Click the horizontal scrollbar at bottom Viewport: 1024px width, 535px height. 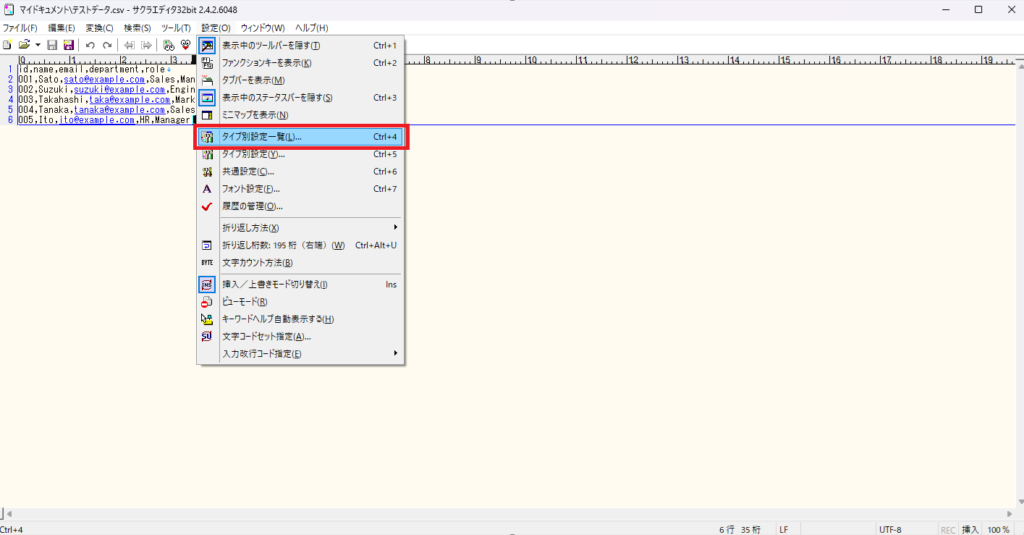tap(500, 514)
